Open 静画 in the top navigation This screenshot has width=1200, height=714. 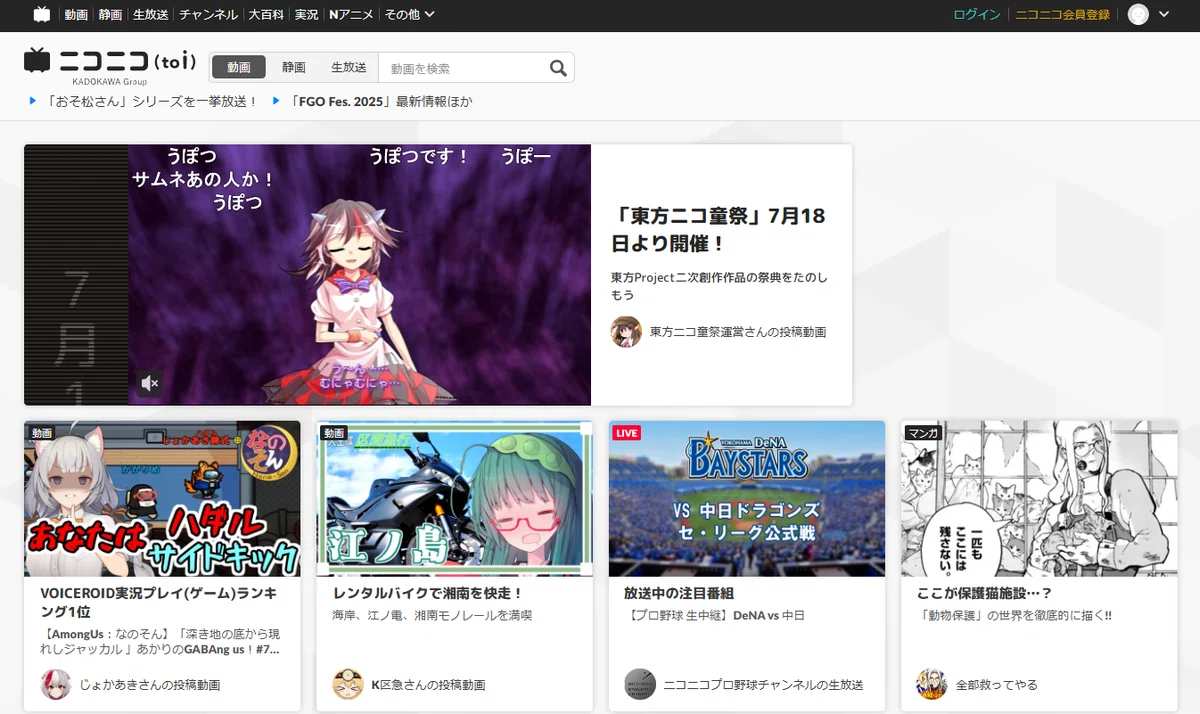tap(111, 14)
